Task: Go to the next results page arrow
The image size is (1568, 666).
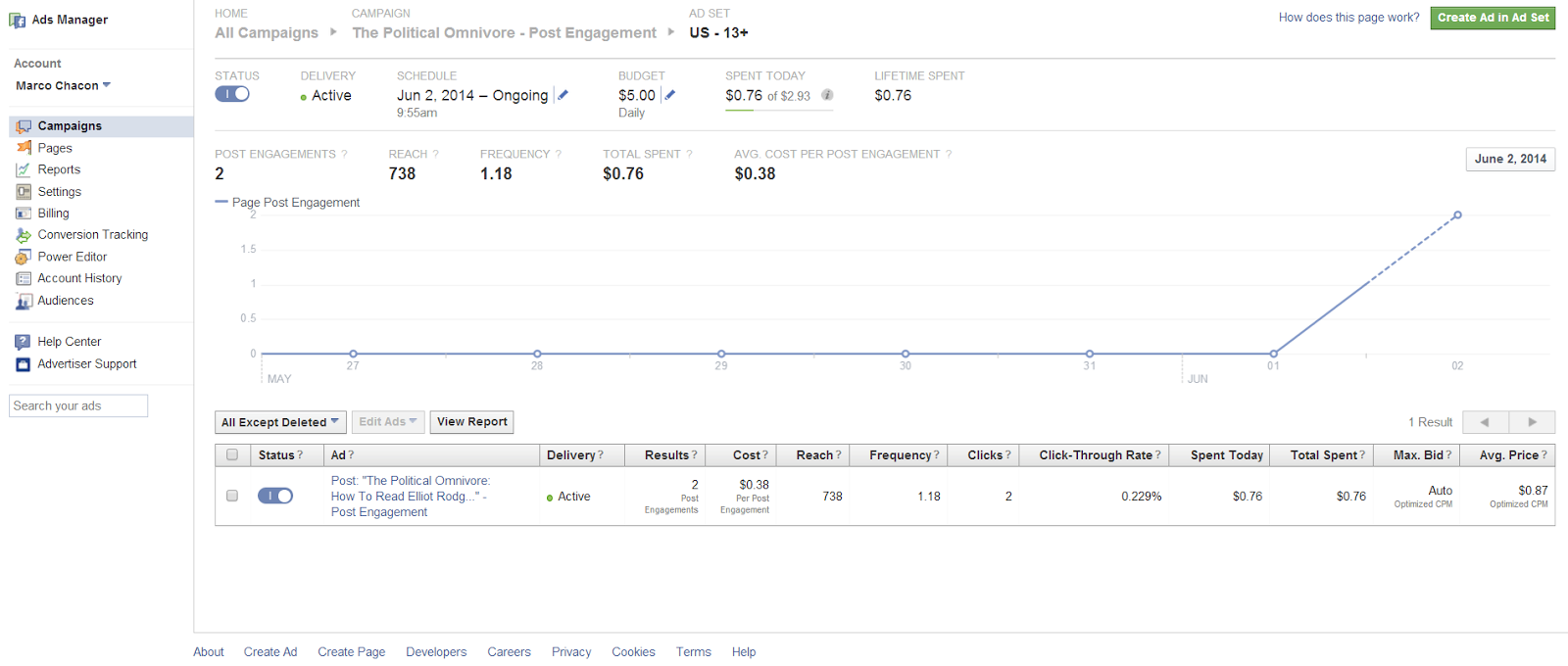Action: (1532, 422)
